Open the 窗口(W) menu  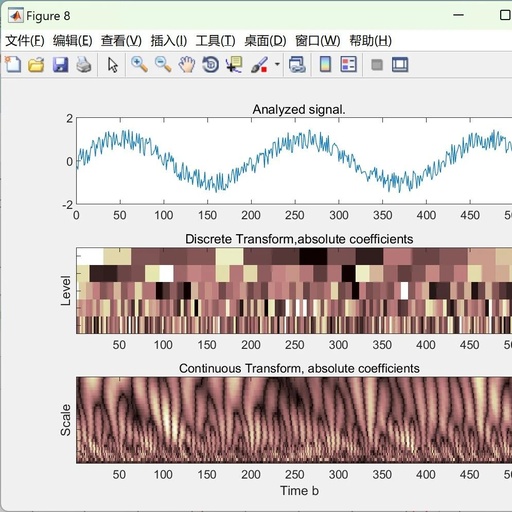(318, 41)
